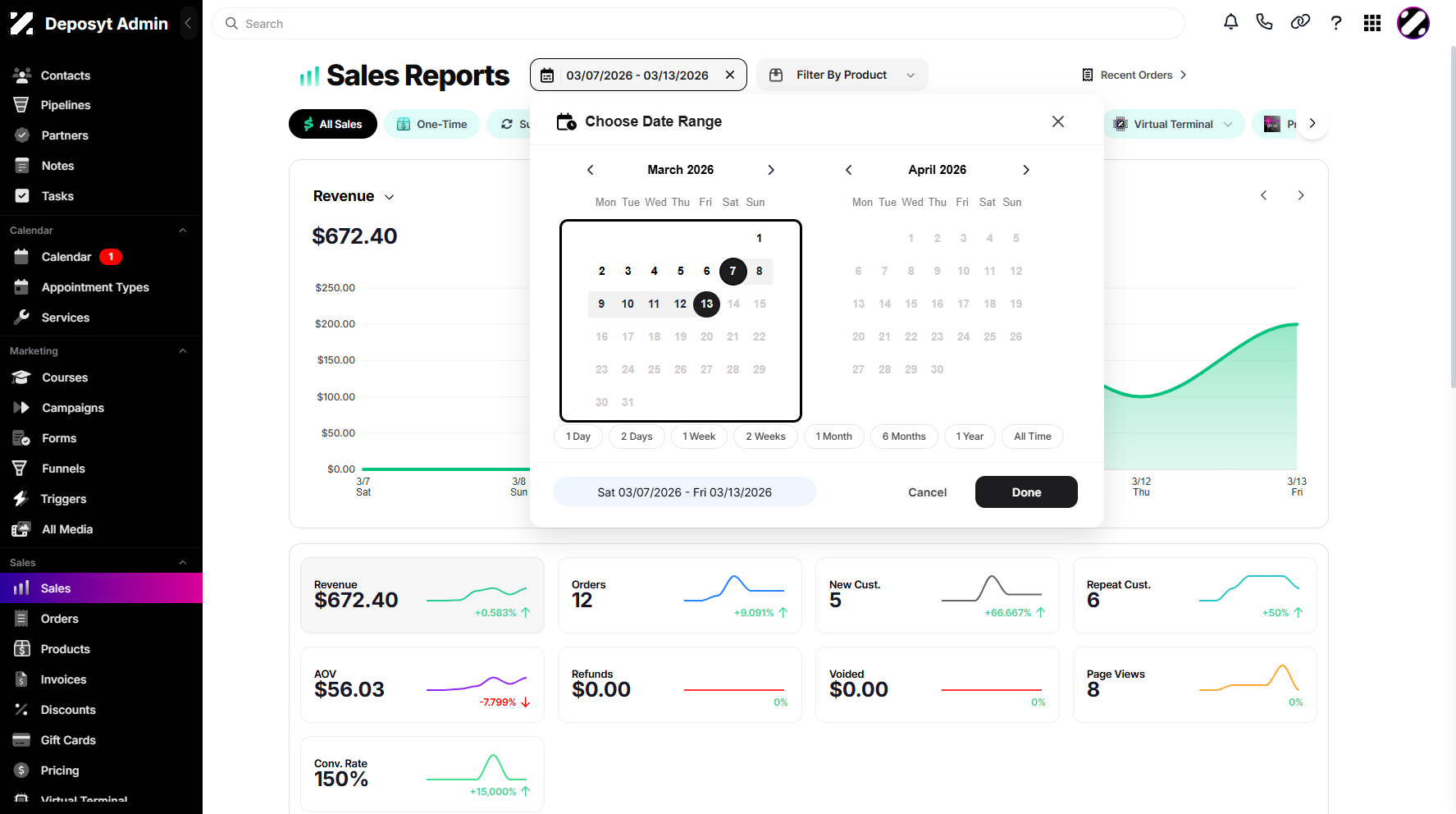Open the 03/07/2026 - 03/13/2026 date field
Viewport: 1456px width, 814px height.
coord(638,75)
